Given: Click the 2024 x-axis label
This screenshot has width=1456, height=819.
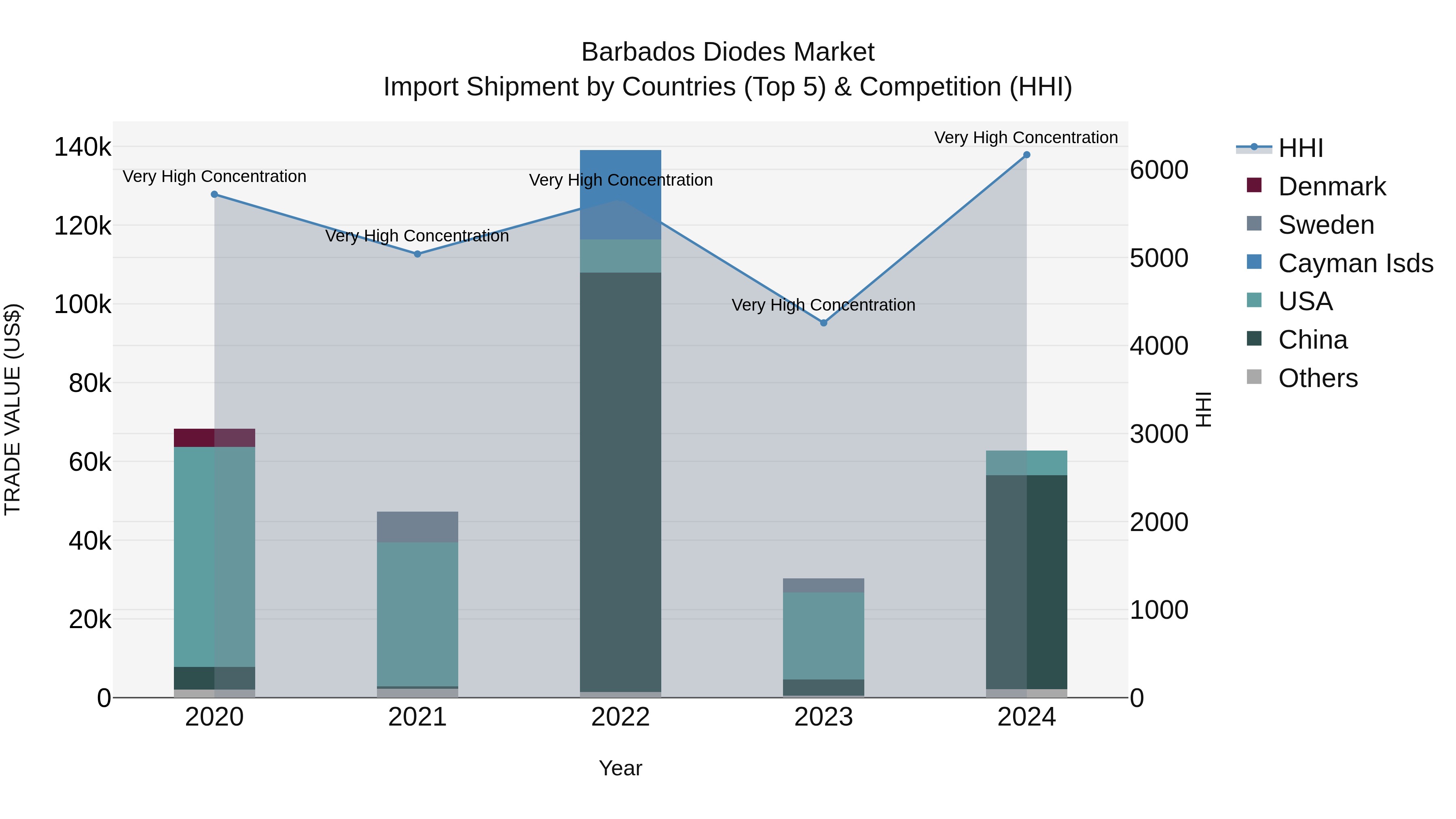Looking at the screenshot, I should click(1027, 717).
